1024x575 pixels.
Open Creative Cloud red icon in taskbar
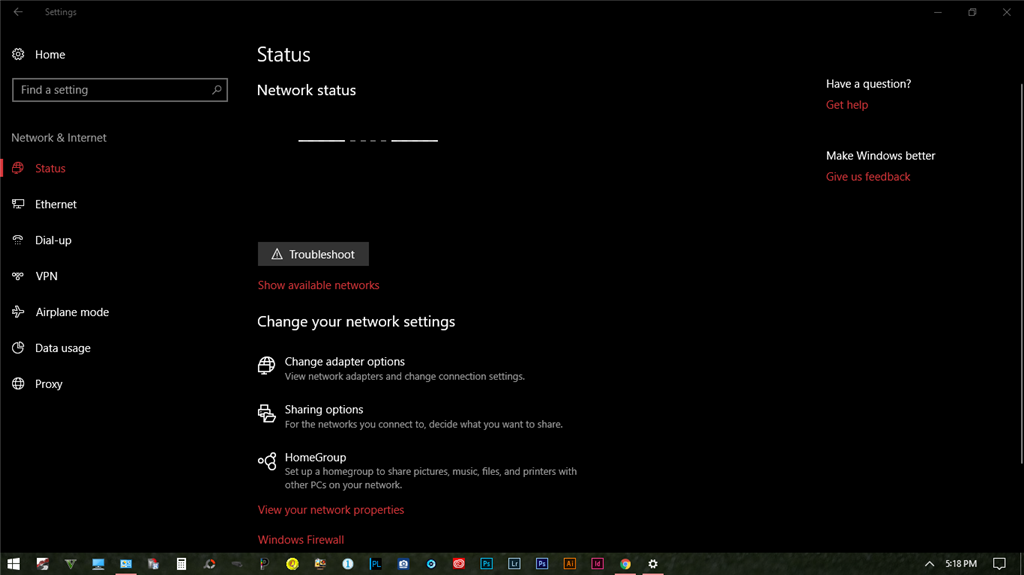458,563
